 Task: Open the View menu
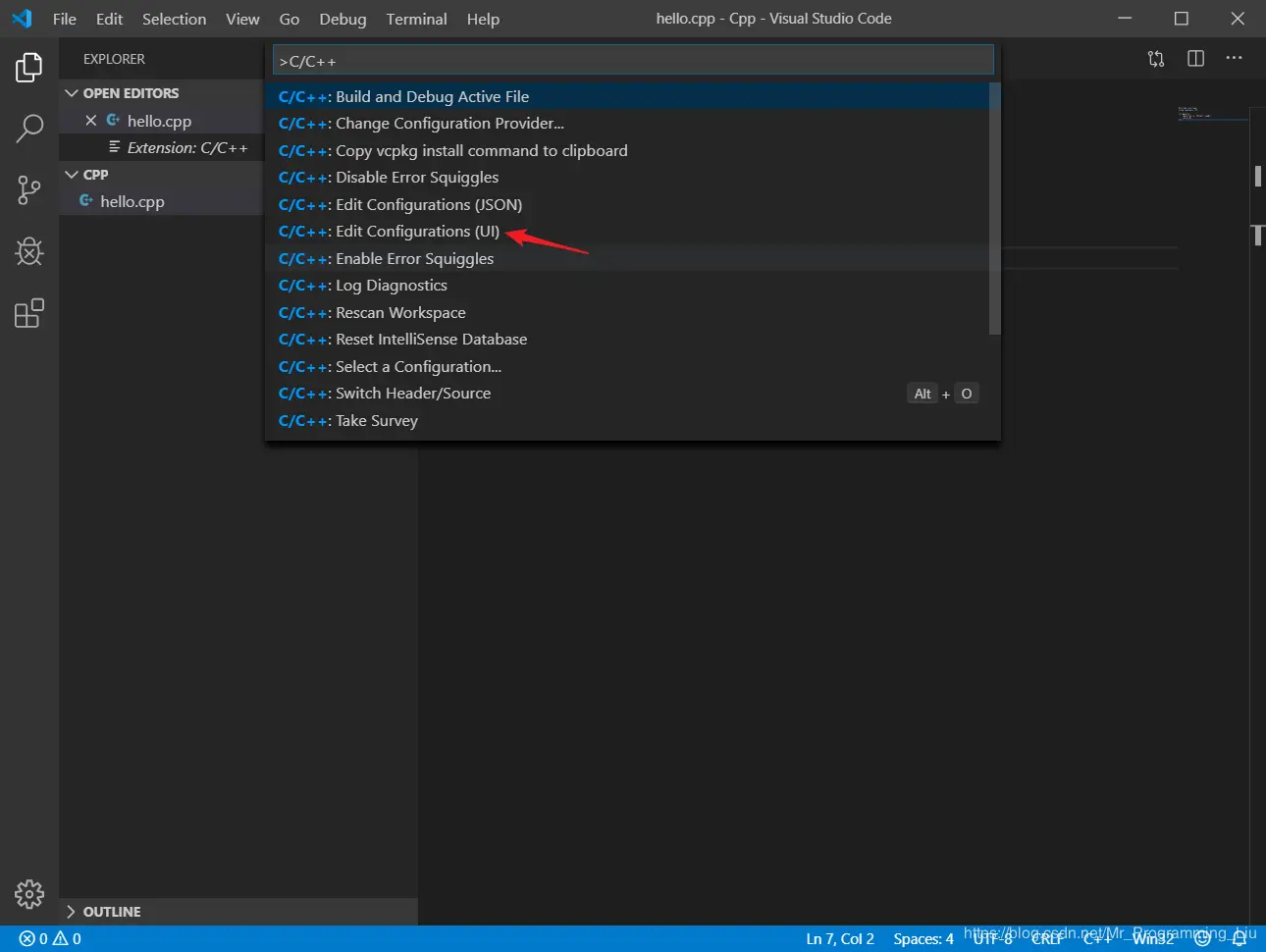click(242, 19)
